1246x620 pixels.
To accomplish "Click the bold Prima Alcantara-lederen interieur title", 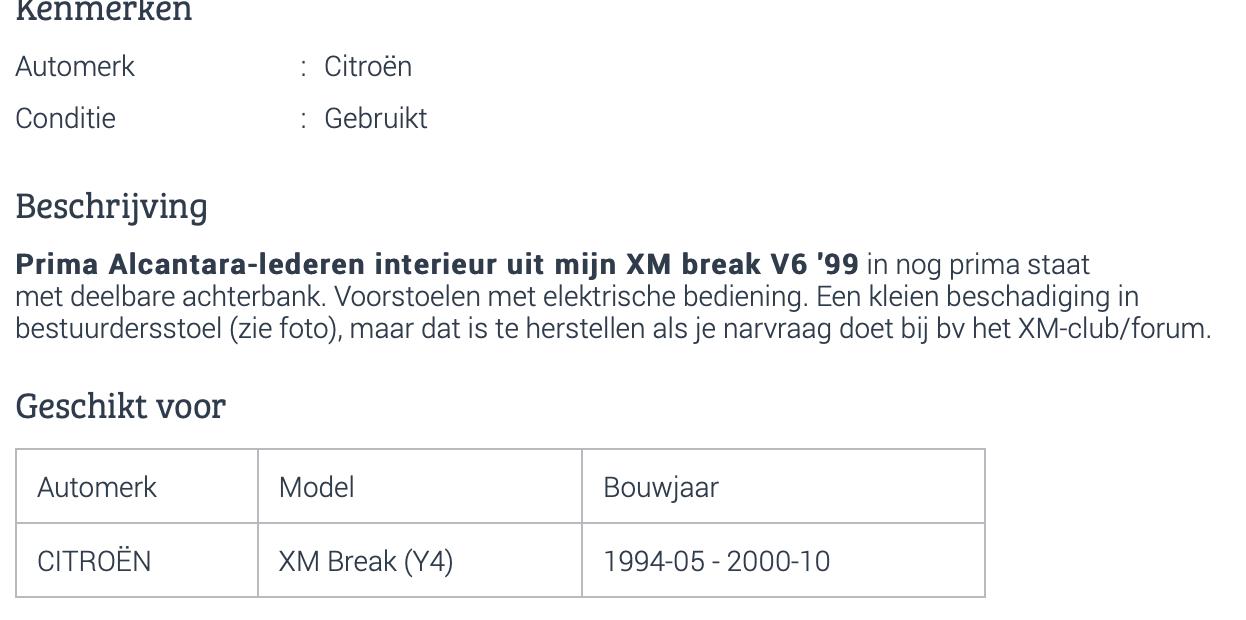I will [x=437, y=265].
